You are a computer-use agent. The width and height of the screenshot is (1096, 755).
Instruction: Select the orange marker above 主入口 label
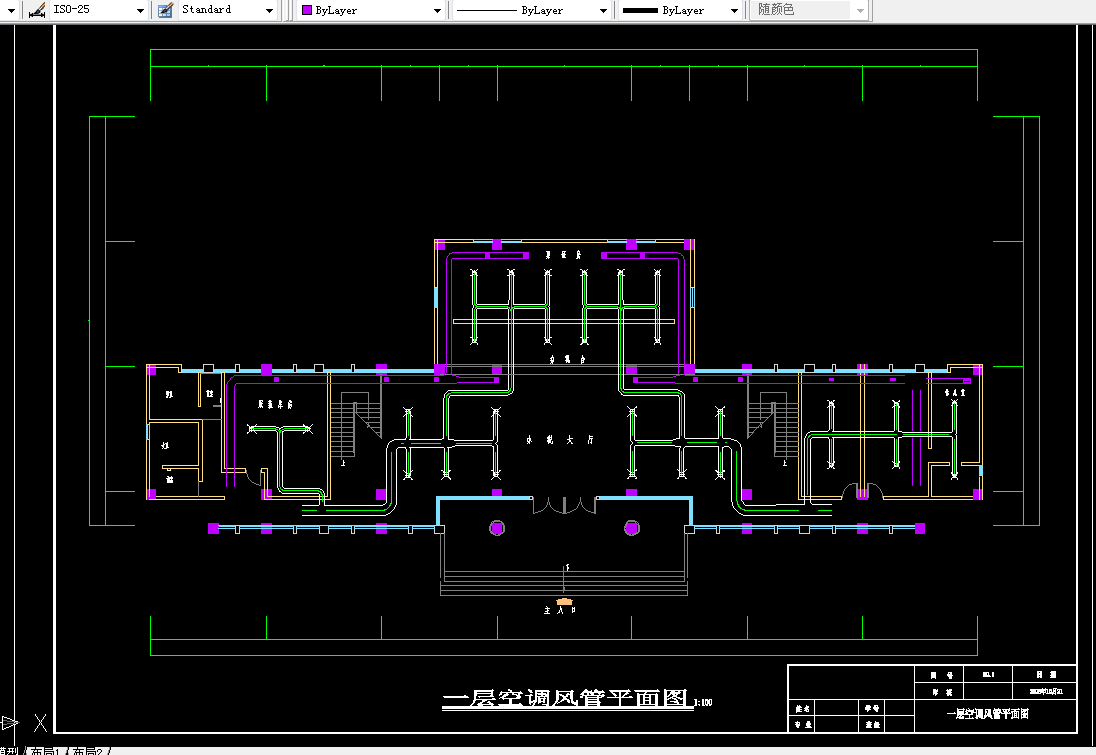(565, 601)
